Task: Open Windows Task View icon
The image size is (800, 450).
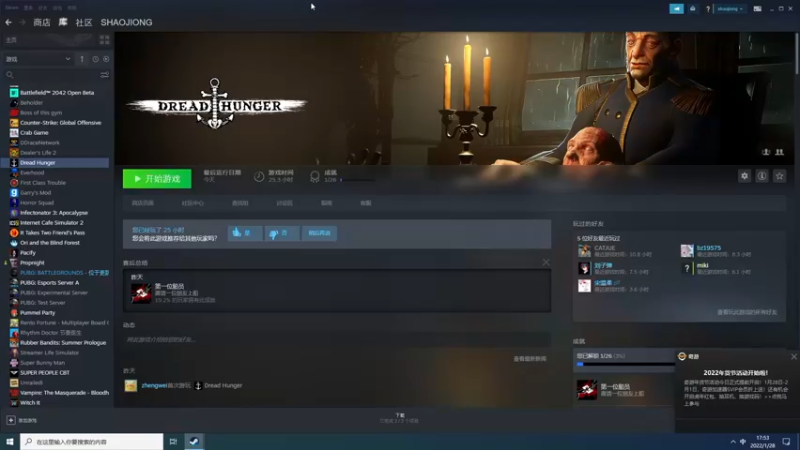Action: tap(173, 441)
